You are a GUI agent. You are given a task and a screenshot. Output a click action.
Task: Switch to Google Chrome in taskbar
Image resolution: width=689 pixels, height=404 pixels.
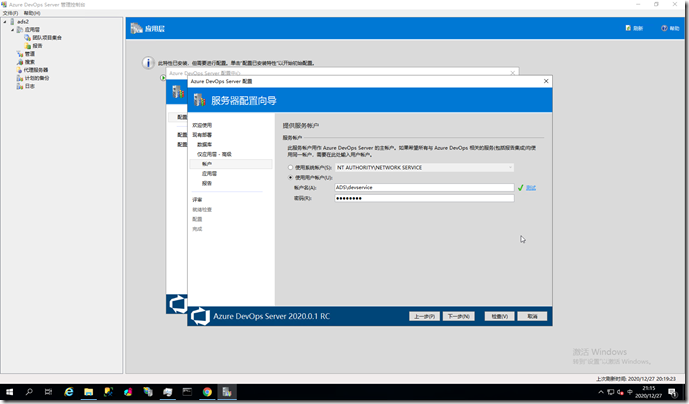point(207,392)
